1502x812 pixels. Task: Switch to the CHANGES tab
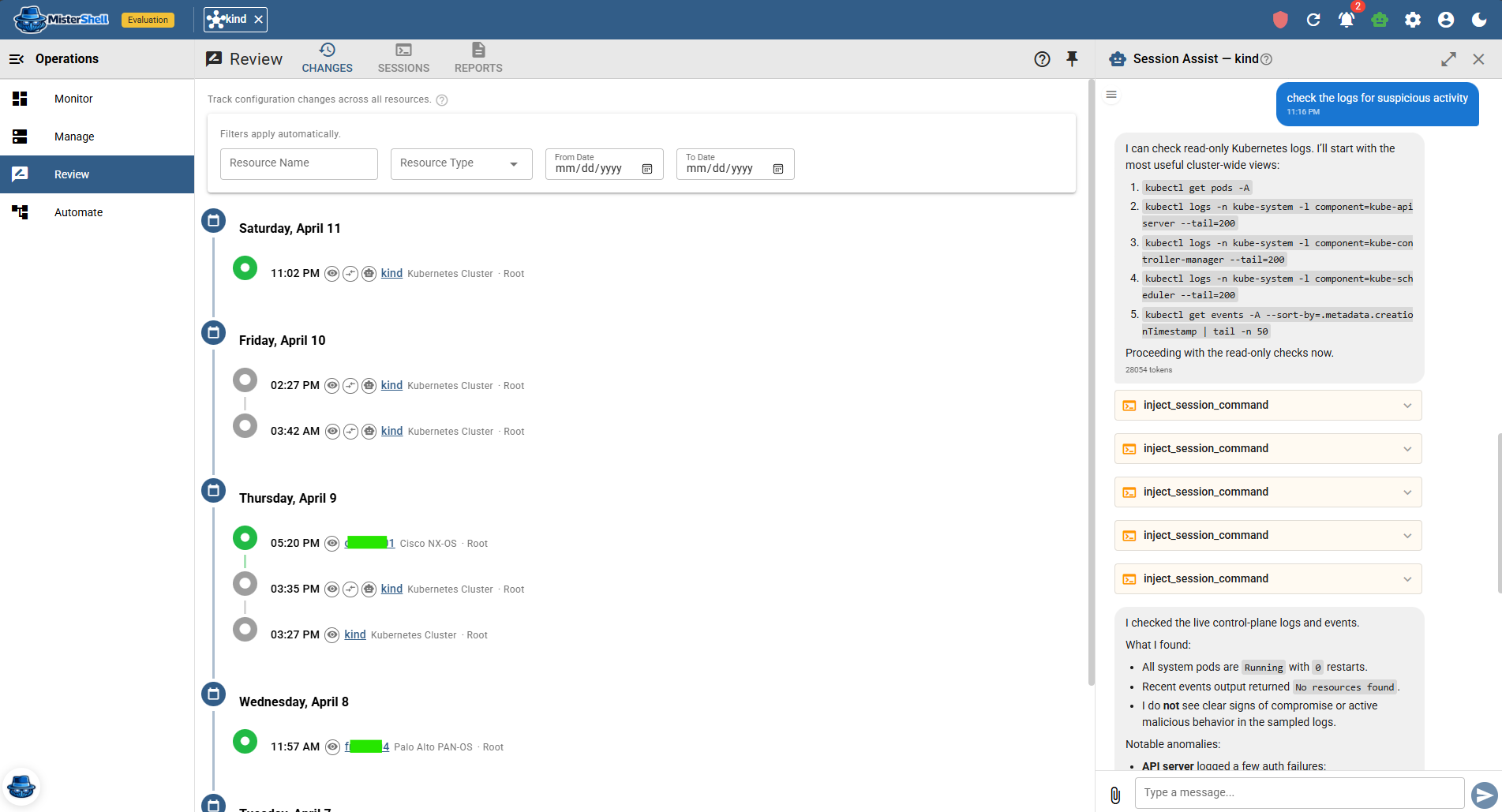click(327, 58)
